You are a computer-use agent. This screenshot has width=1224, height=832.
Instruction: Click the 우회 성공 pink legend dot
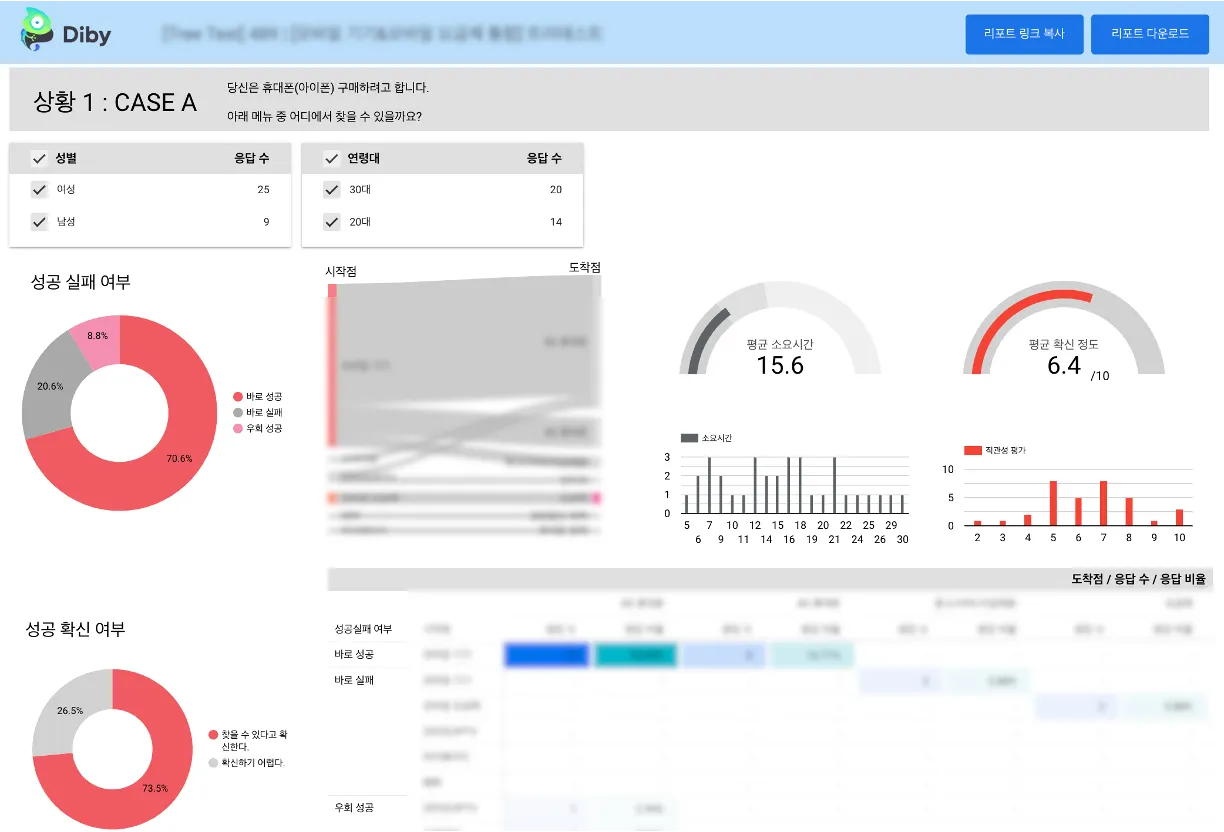(238, 428)
